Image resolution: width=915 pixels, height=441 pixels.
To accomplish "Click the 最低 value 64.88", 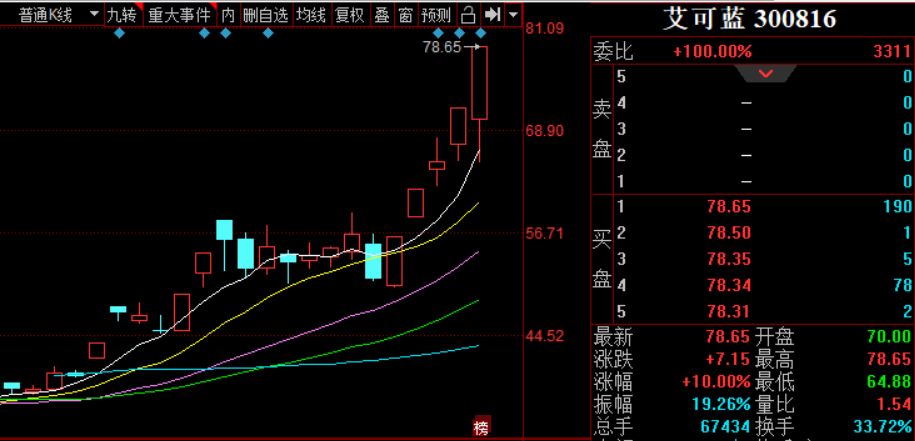I will click(x=889, y=382).
